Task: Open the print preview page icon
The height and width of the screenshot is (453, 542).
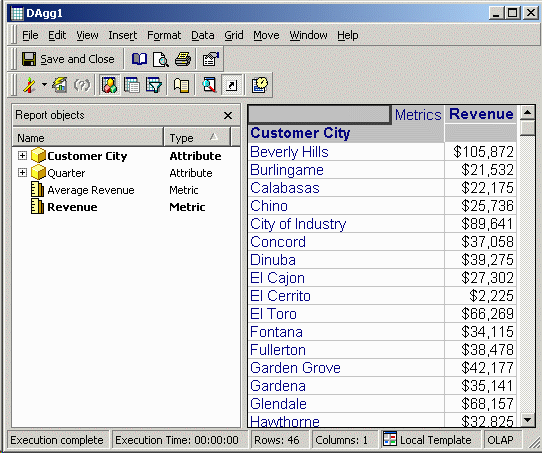Action: coord(161,59)
